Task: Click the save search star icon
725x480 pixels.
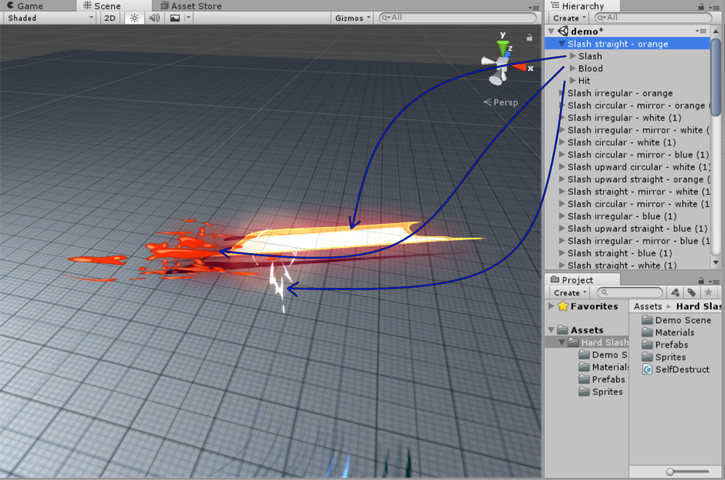Action: [x=708, y=292]
